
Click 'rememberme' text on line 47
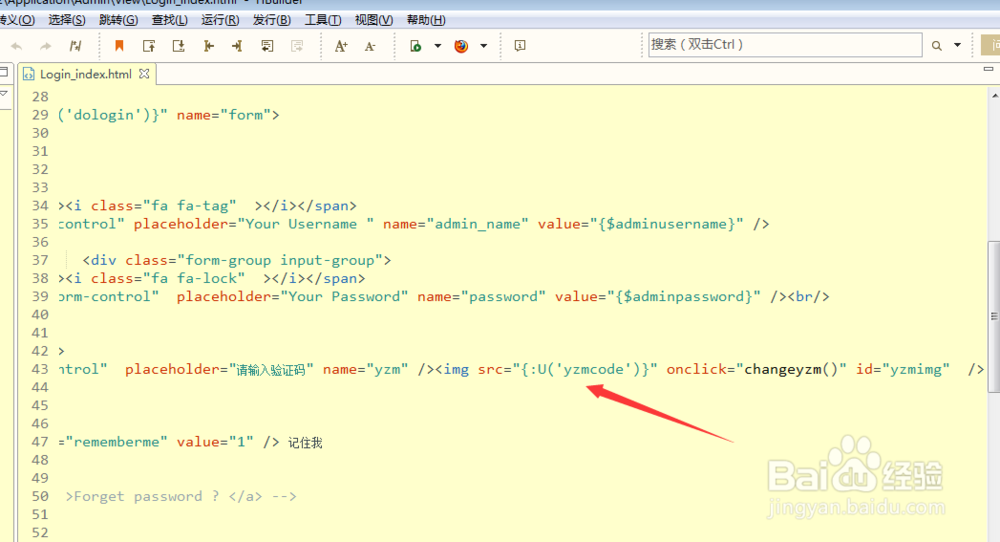click(x=117, y=442)
